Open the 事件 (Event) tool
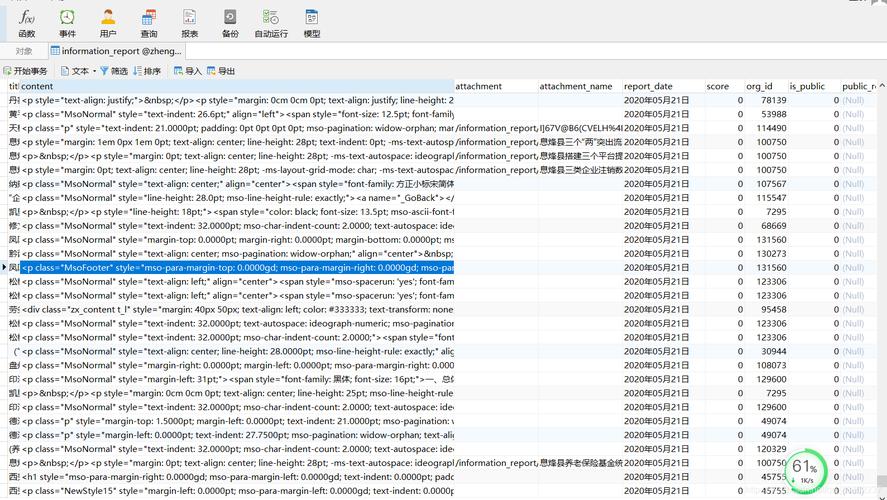This screenshot has height=500, width=887. (x=67, y=24)
